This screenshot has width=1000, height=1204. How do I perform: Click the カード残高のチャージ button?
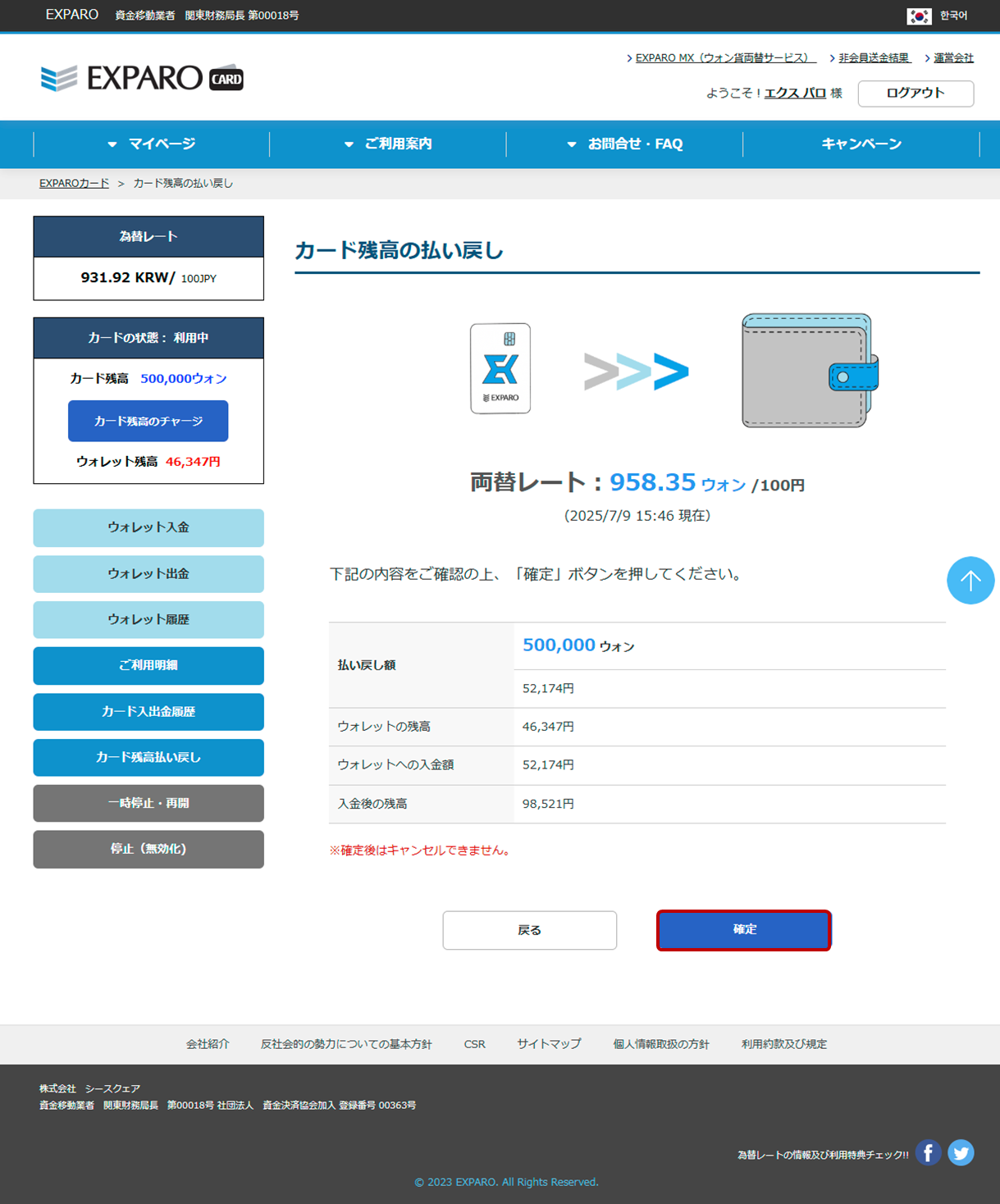[148, 421]
